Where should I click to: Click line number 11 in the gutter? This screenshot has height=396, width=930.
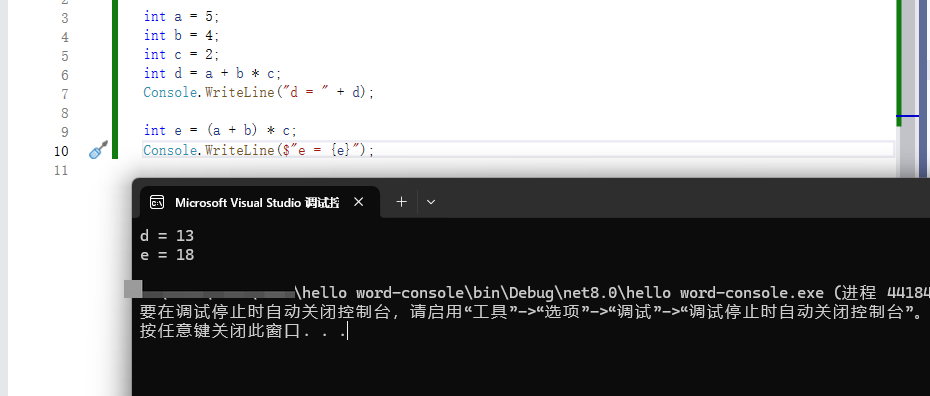click(x=61, y=170)
